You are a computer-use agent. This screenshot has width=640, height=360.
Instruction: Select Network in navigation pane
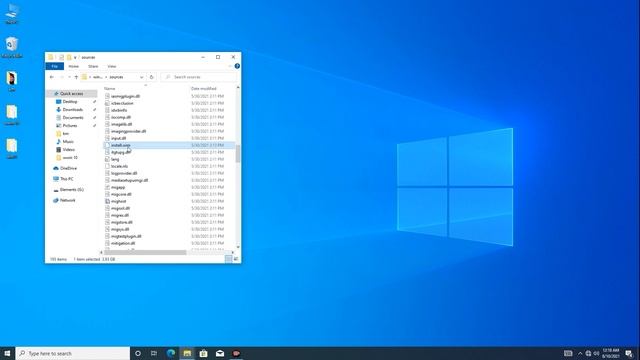[67, 200]
